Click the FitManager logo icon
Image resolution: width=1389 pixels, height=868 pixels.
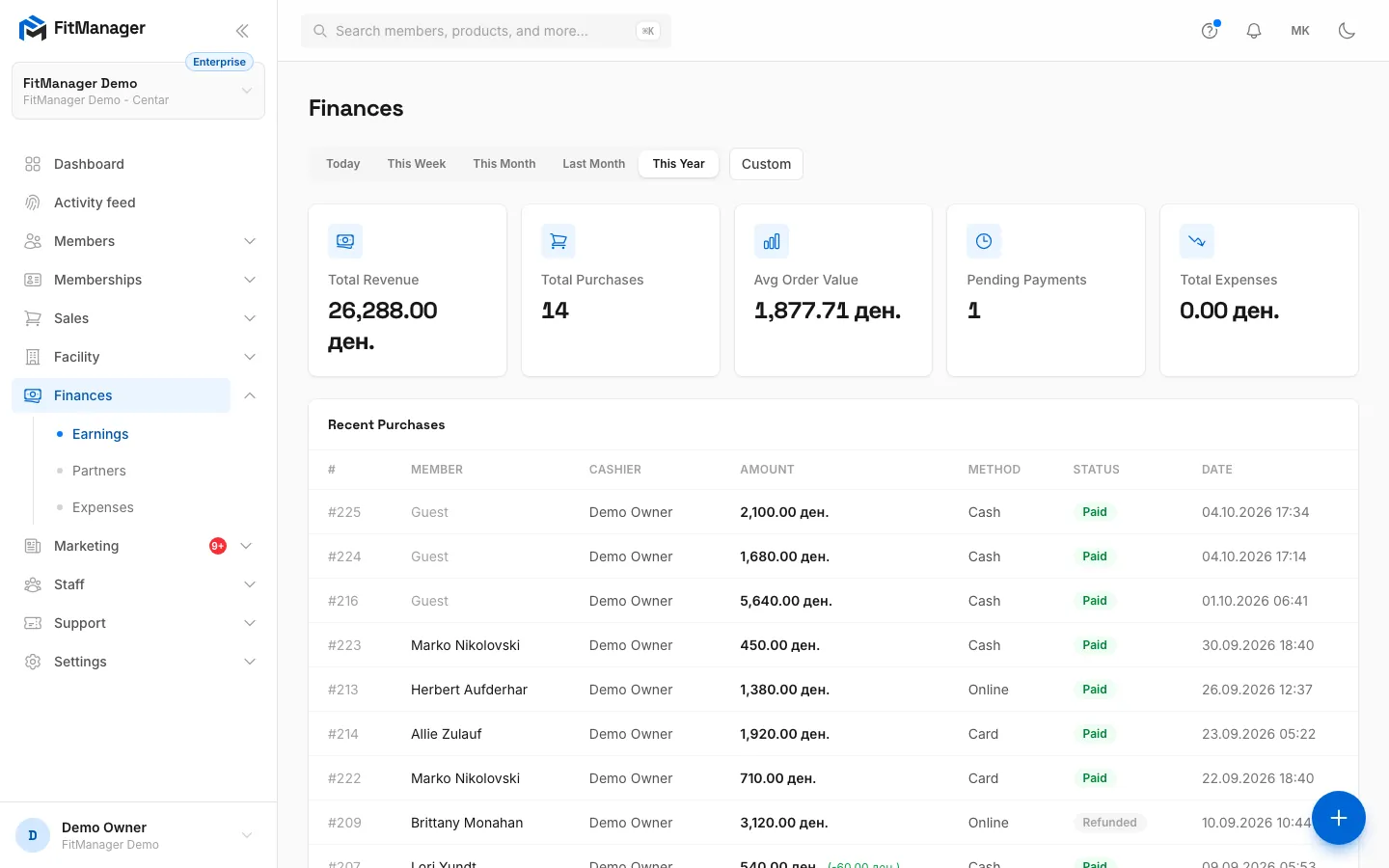[33, 29]
